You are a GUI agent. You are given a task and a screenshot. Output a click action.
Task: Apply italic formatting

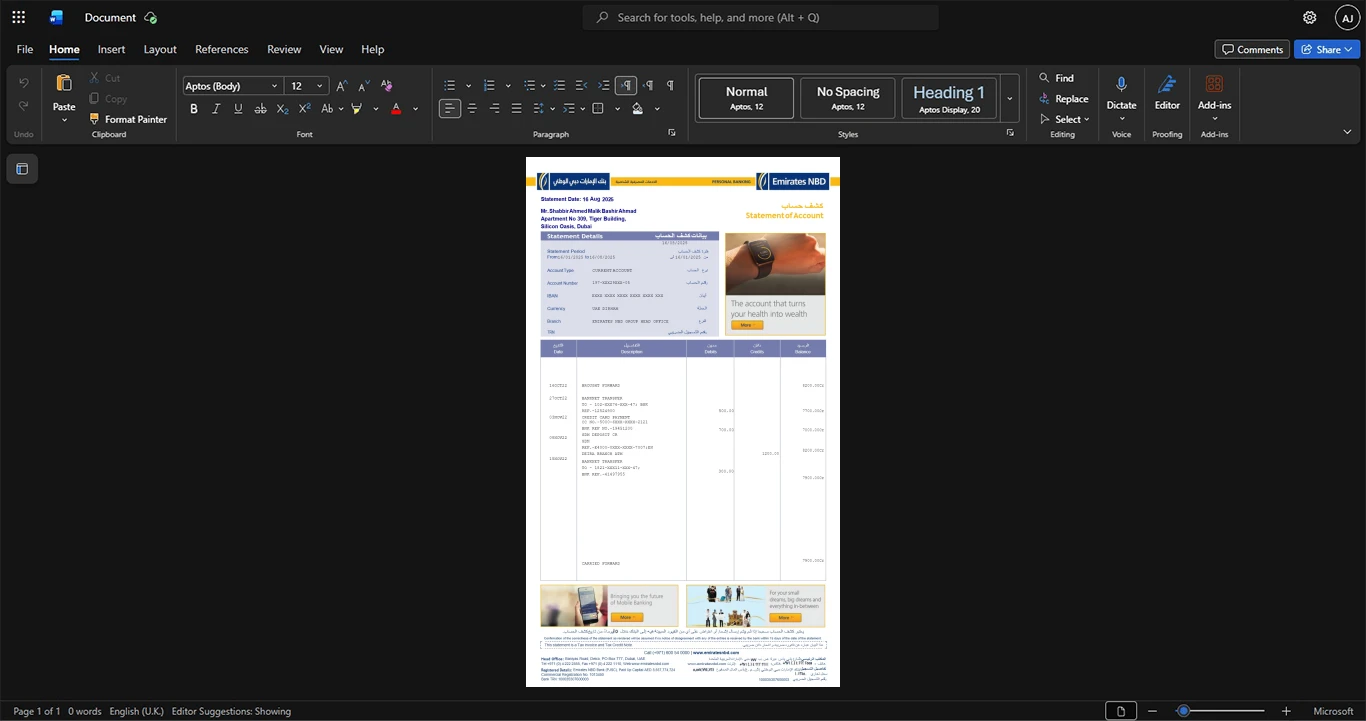pos(216,108)
